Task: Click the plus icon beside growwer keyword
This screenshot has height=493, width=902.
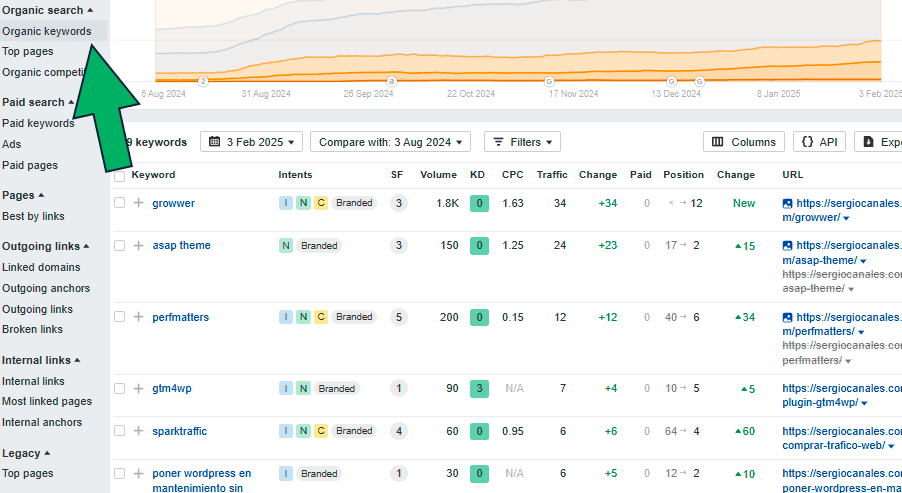Action: 138,203
